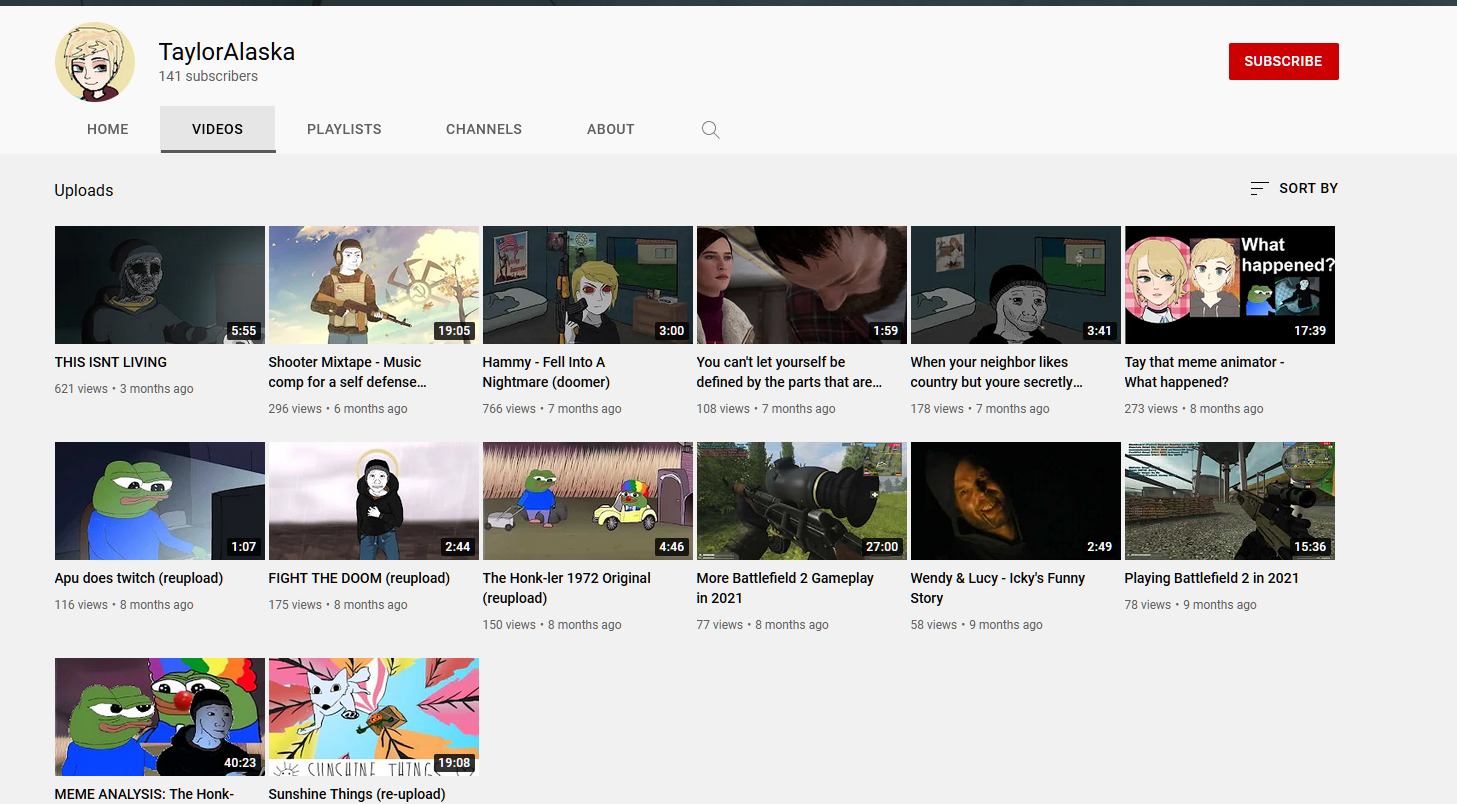
Task: Open More Battlefield 2 Gameplay link
Action: (785, 588)
